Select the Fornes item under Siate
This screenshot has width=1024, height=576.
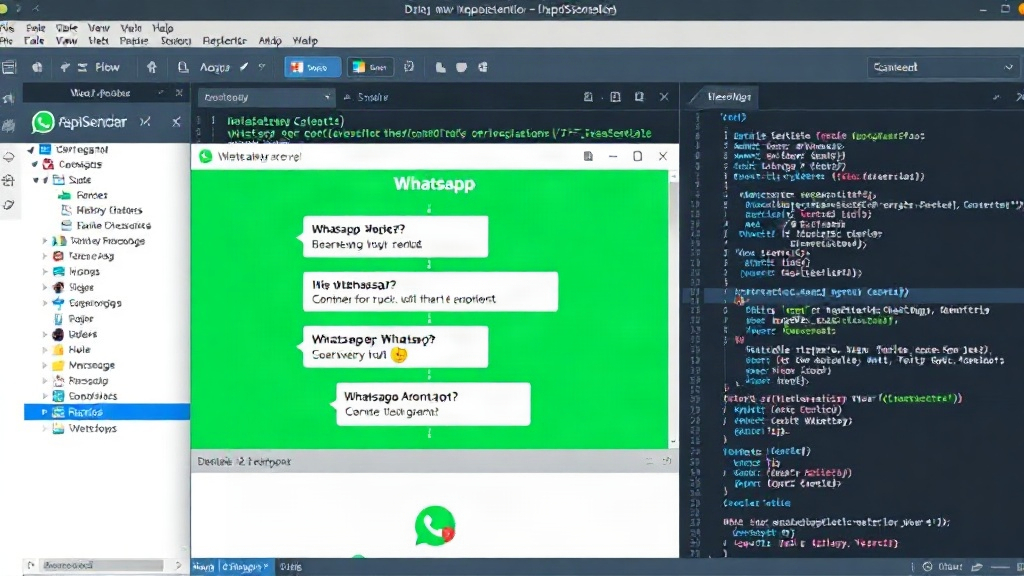point(91,195)
